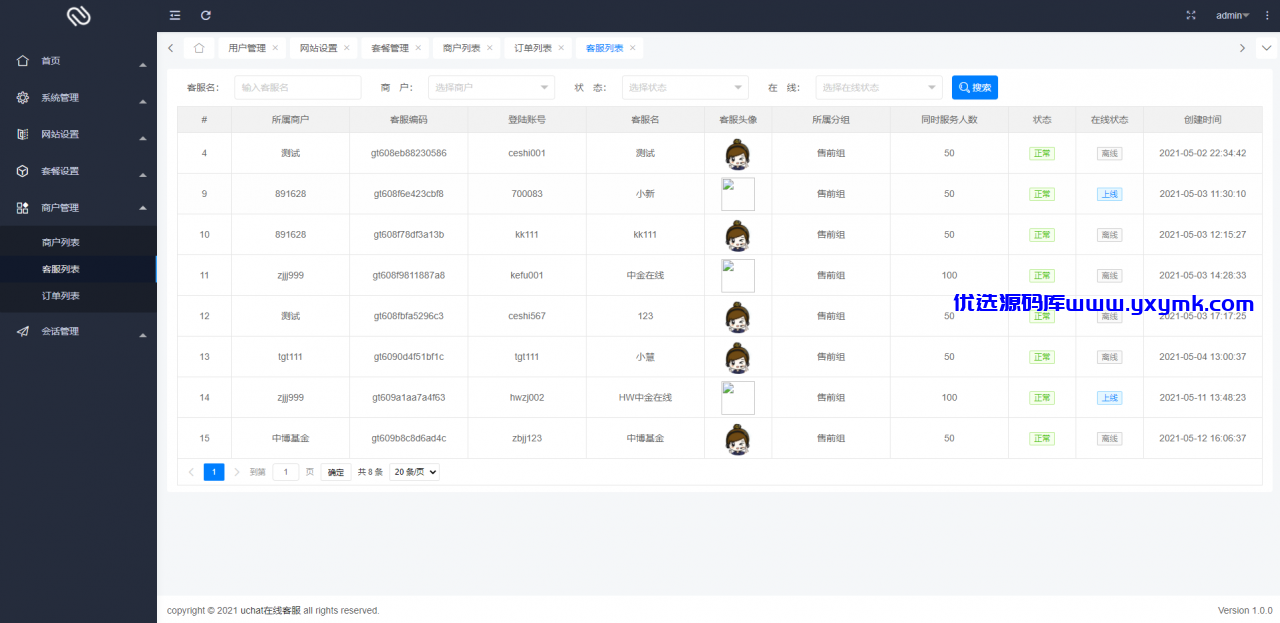Open the 选择状态 dropdown
The height and width of the screenshot is (623, 1280).
[685, 87]
